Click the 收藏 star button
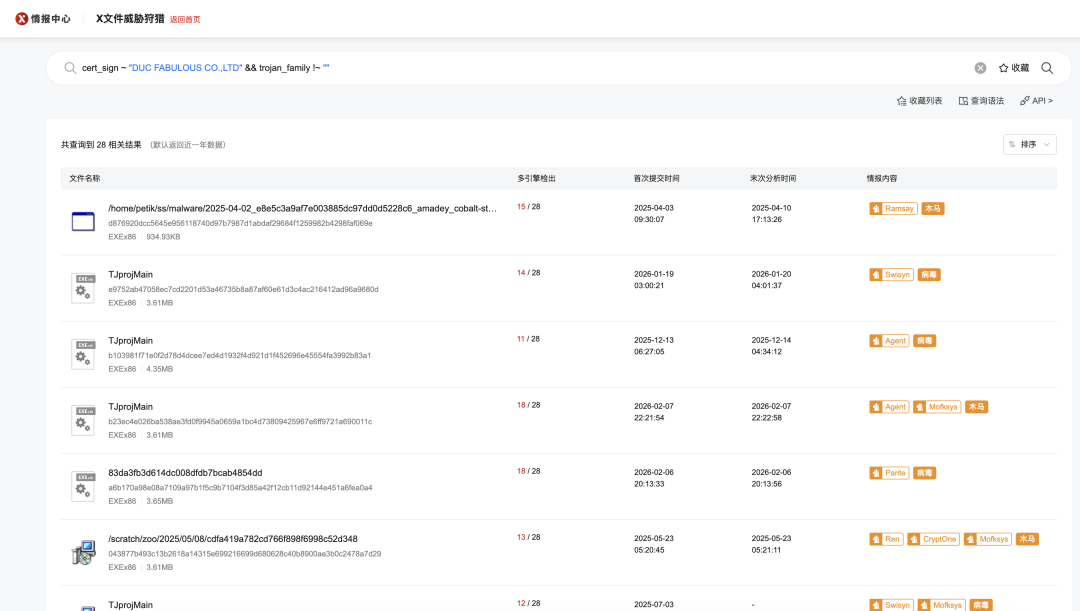Screen dimensions: 1080x611 pyautogui.click(x=1013, y=68)
